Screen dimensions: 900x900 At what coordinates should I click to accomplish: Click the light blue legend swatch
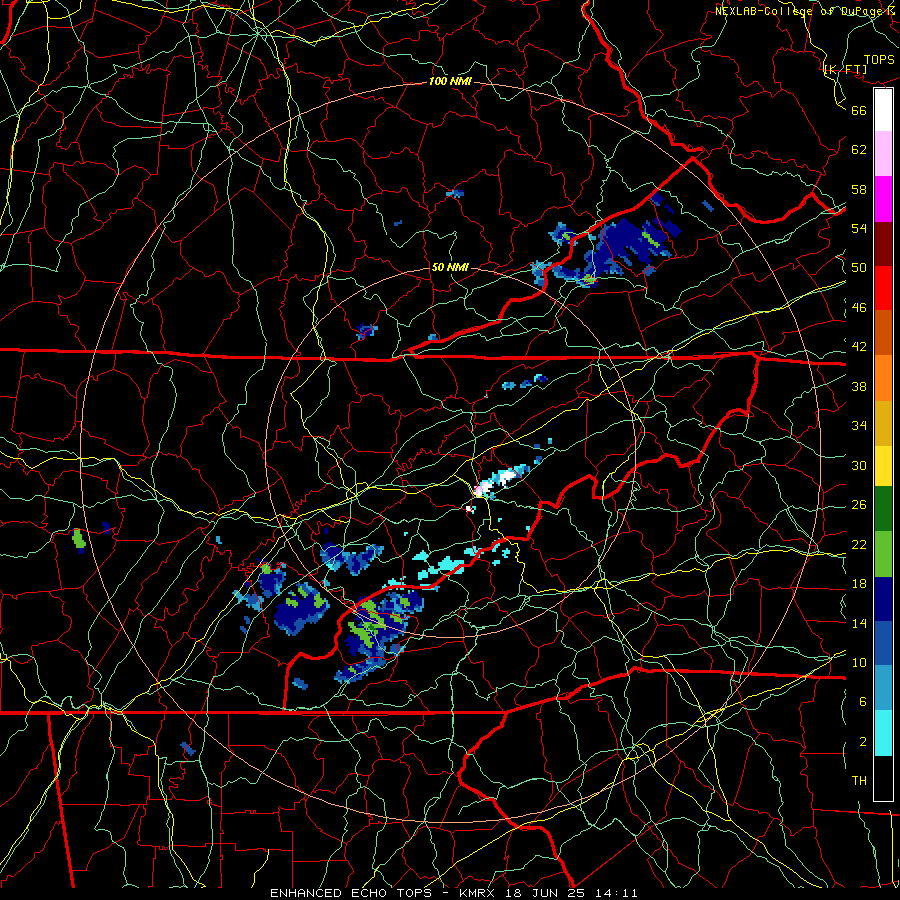click(883, 688)
